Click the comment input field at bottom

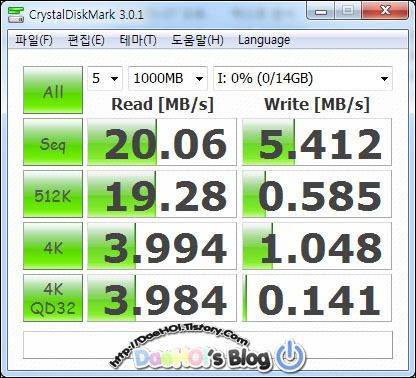(208, 345)
